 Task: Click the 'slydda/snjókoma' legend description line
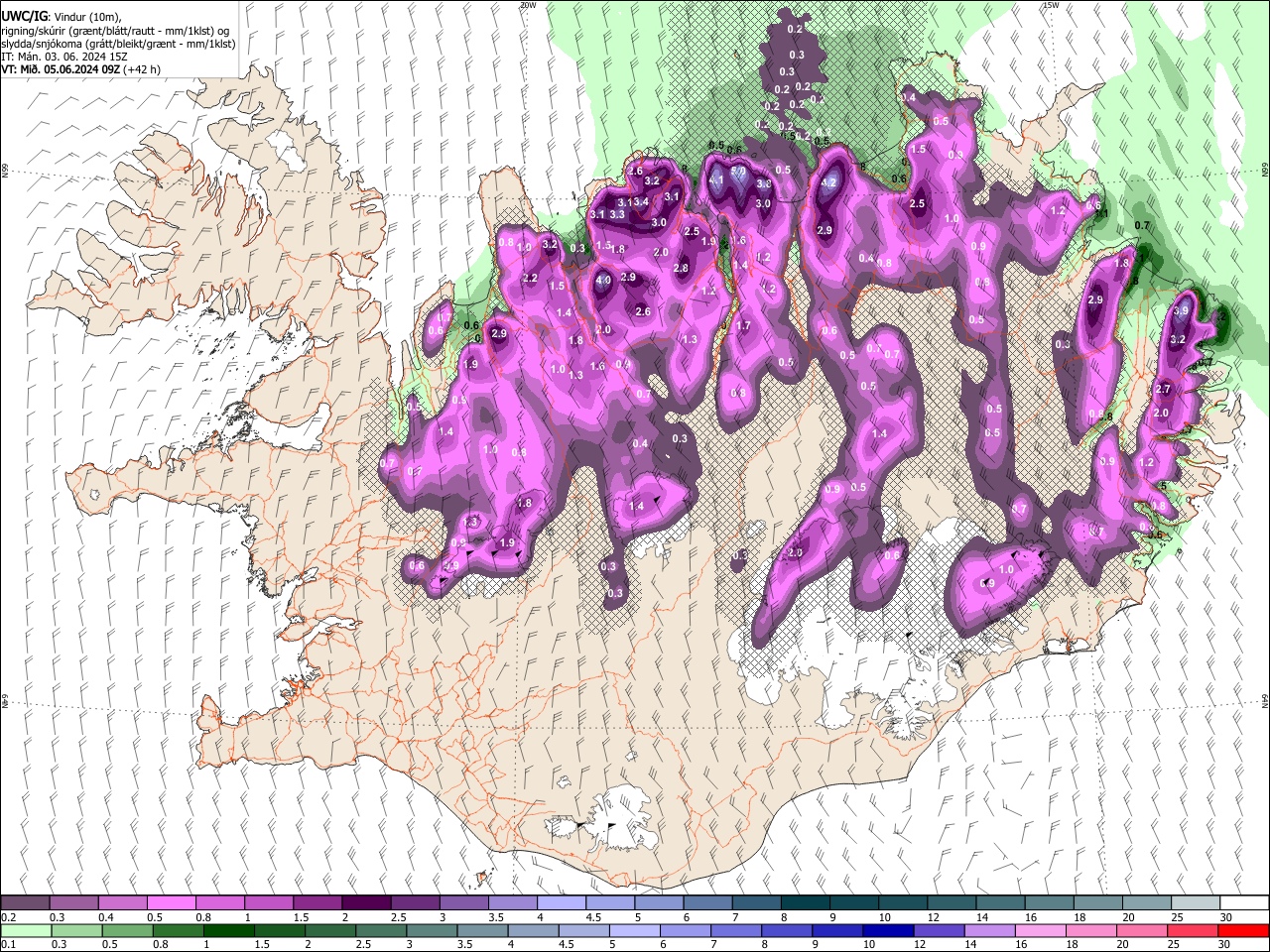tap(118, 44)
